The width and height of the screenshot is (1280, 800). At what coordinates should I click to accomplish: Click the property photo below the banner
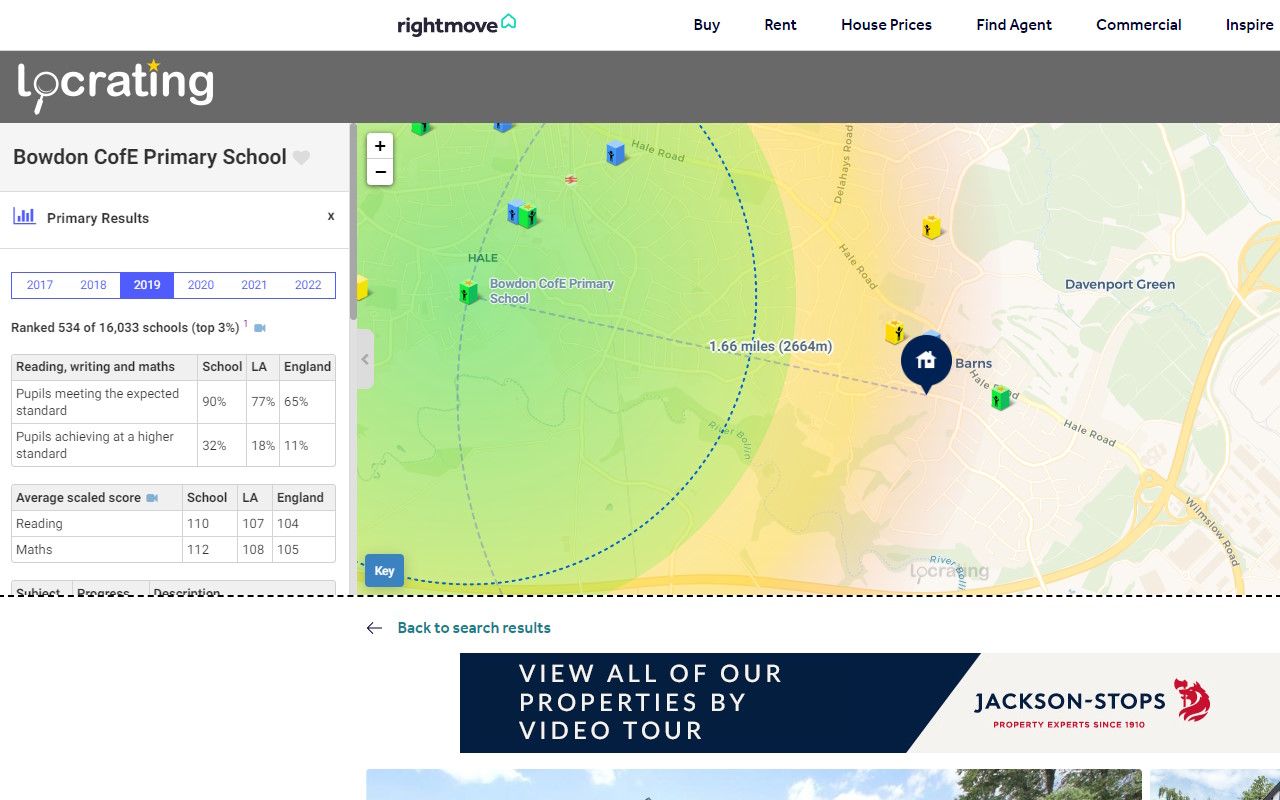[754, 784]
